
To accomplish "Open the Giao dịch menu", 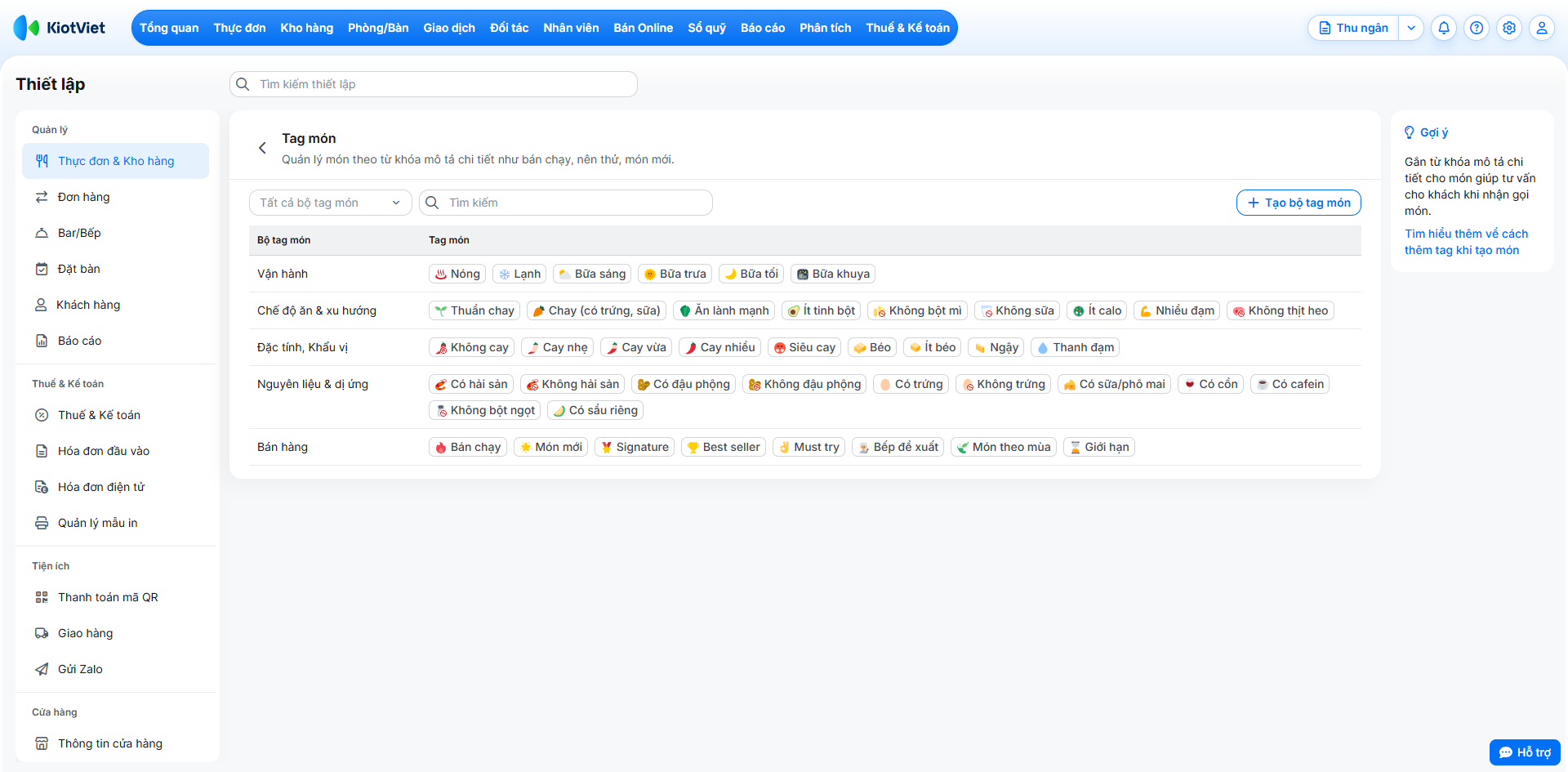I will 449,28.
